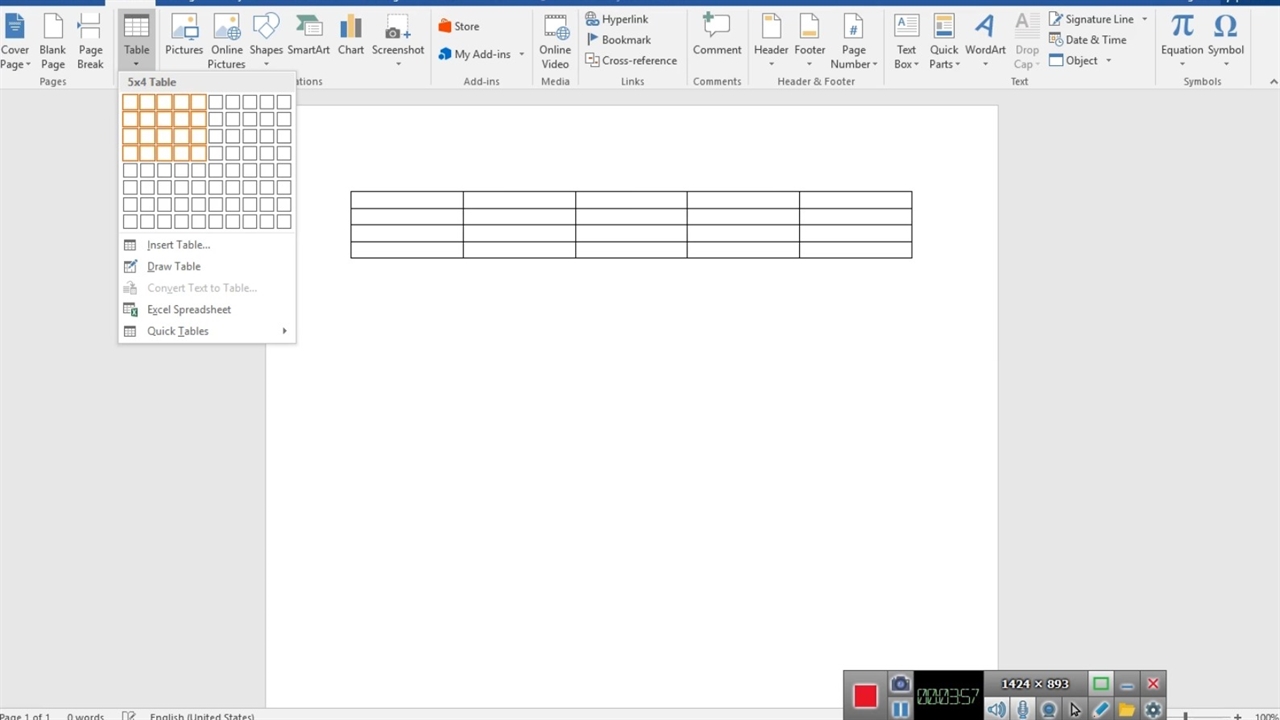Toggle the speaker audio in recorder bar

coord(996,709)
